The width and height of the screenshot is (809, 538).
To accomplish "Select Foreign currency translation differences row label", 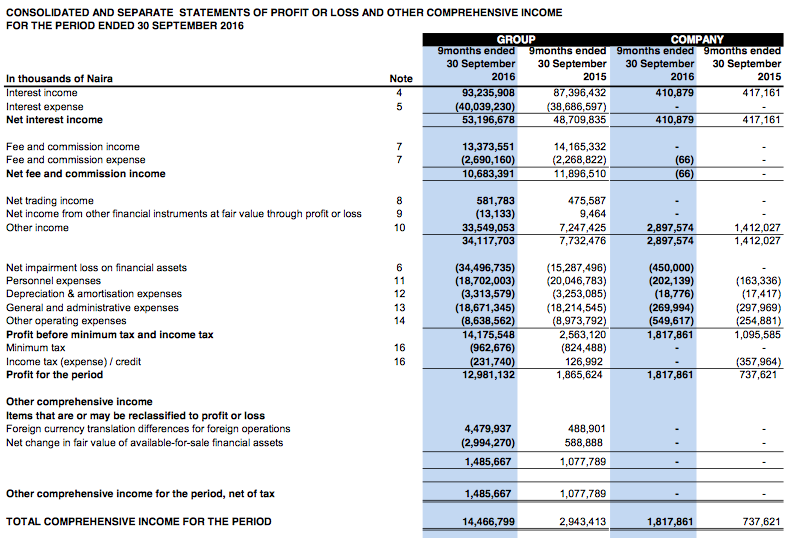I will click(x=148, y=429).
